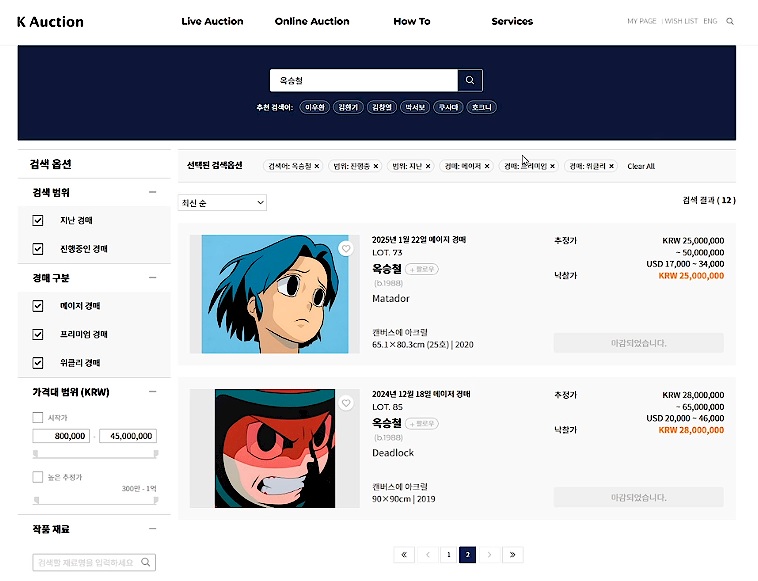Click 시작가 slider left handle
This screenshot has height=581, width=758.
coord(35,453)
